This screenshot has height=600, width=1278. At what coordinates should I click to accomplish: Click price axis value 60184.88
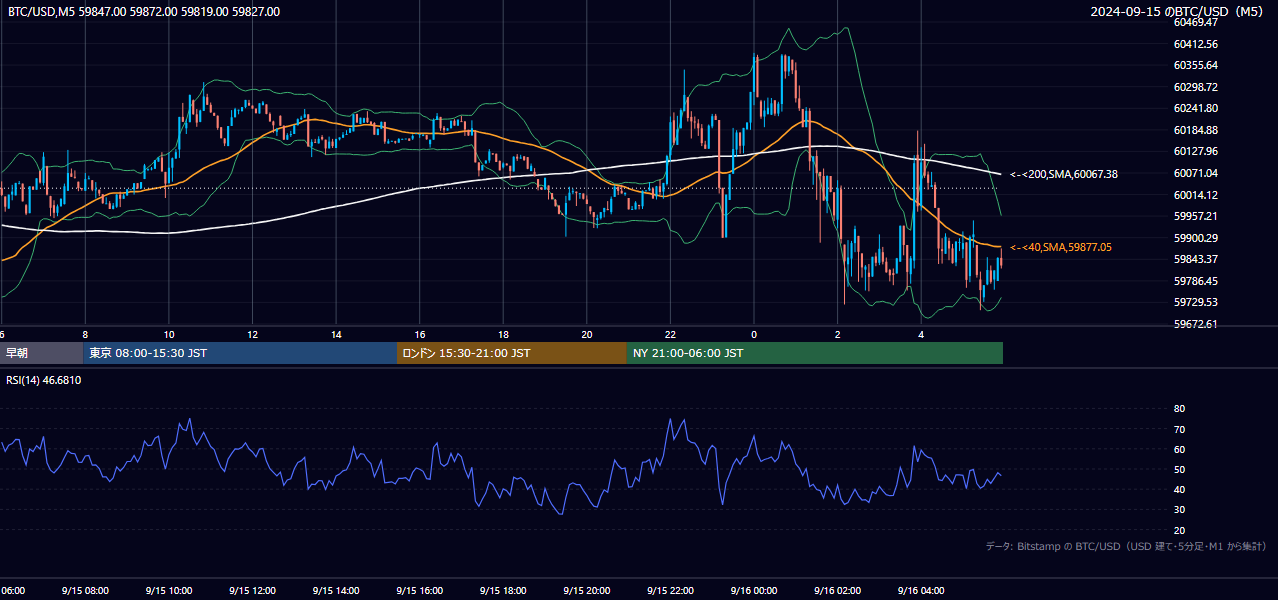[1196, 130]
